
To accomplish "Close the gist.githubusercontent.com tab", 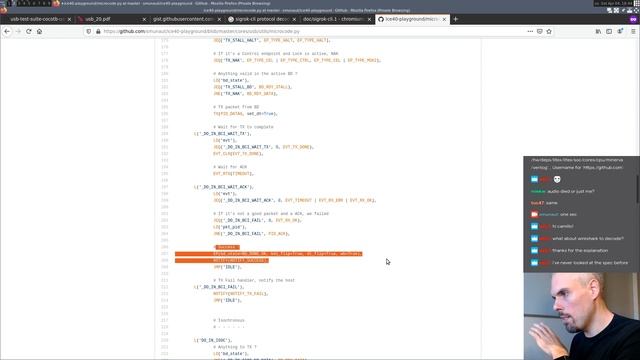I will click(x=219, y=19).
